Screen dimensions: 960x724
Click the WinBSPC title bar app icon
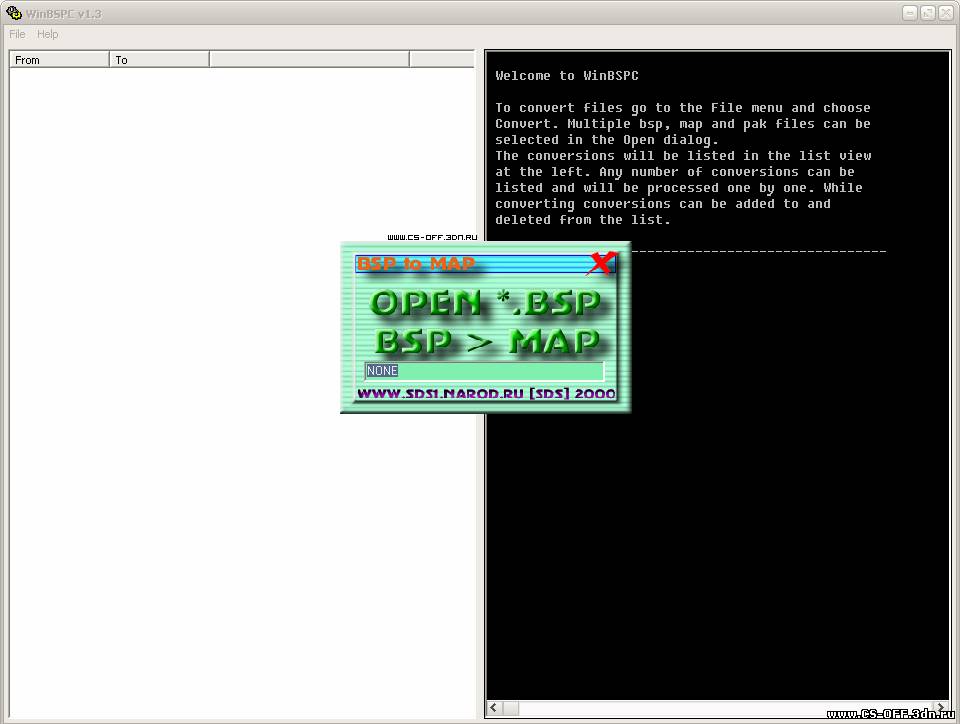click(13, 13)
